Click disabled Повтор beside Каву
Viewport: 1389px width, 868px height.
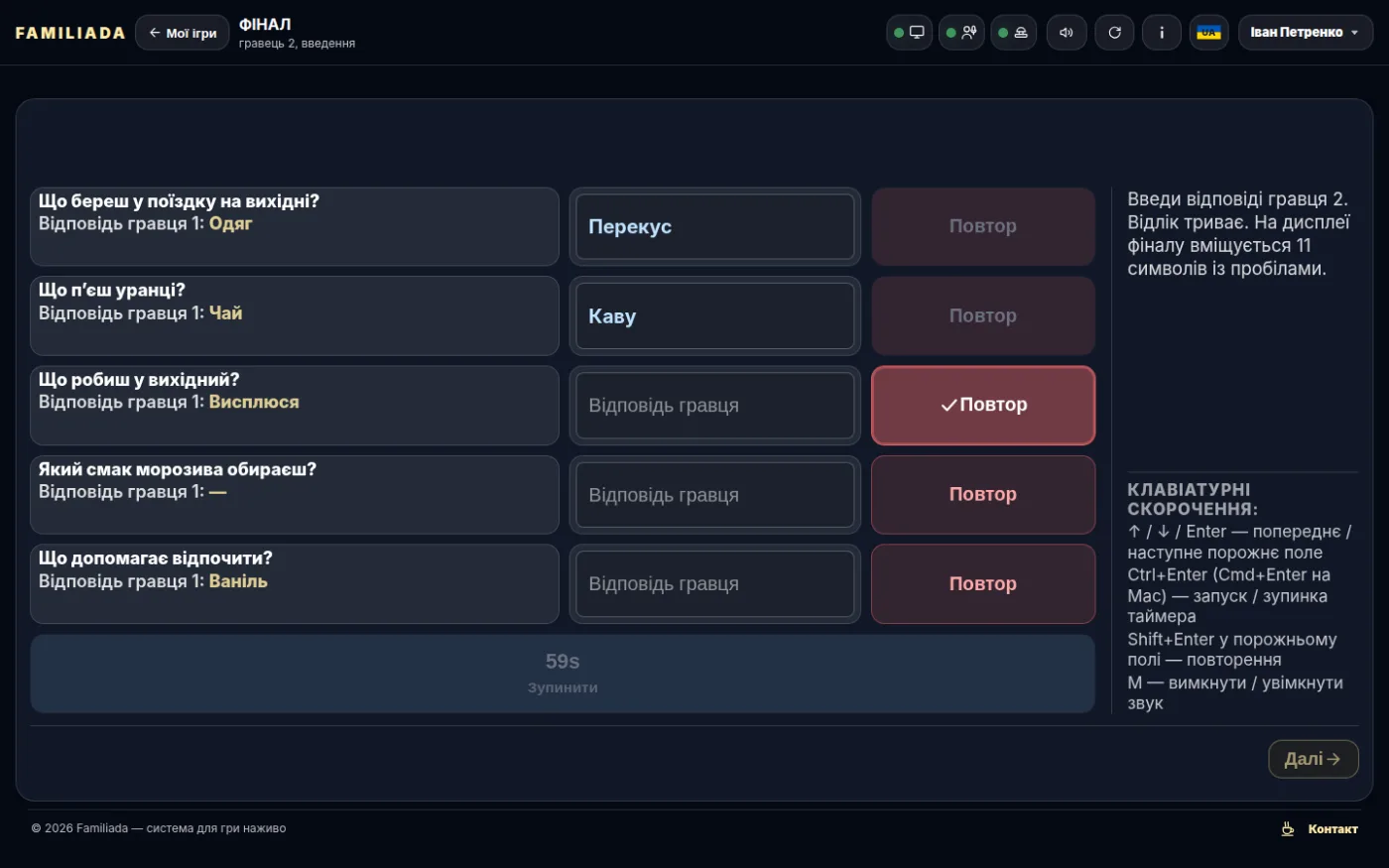click(983, 315)
